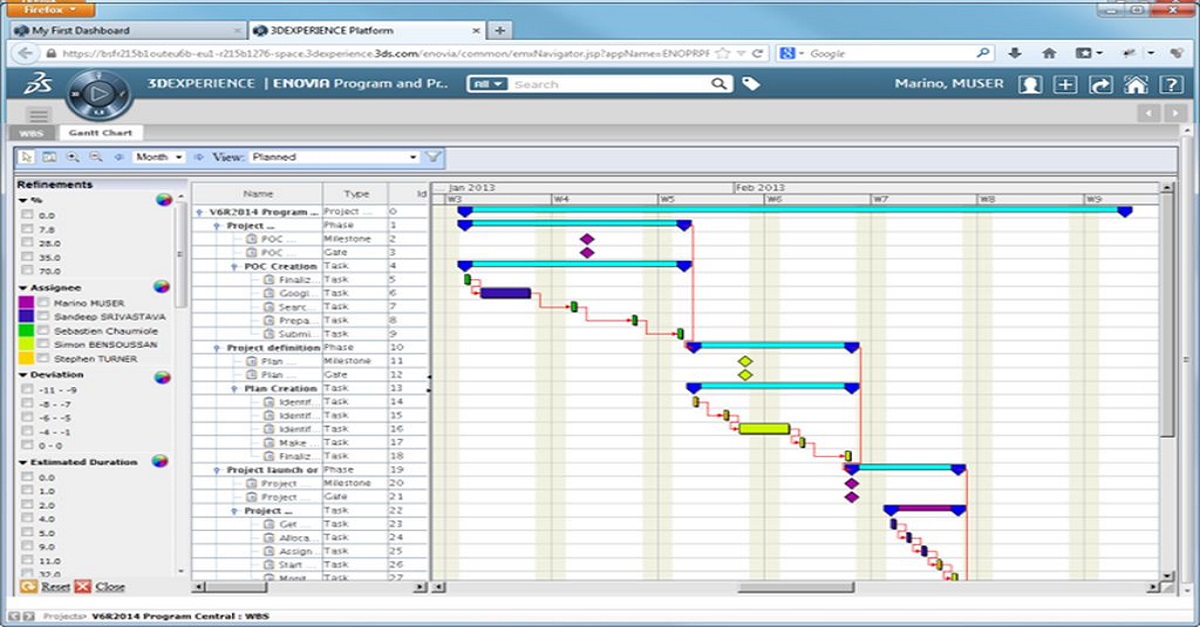Click the Reset icon in Refinements panel
This screenshot has width=1200, height=627.
tap(28, 587)
